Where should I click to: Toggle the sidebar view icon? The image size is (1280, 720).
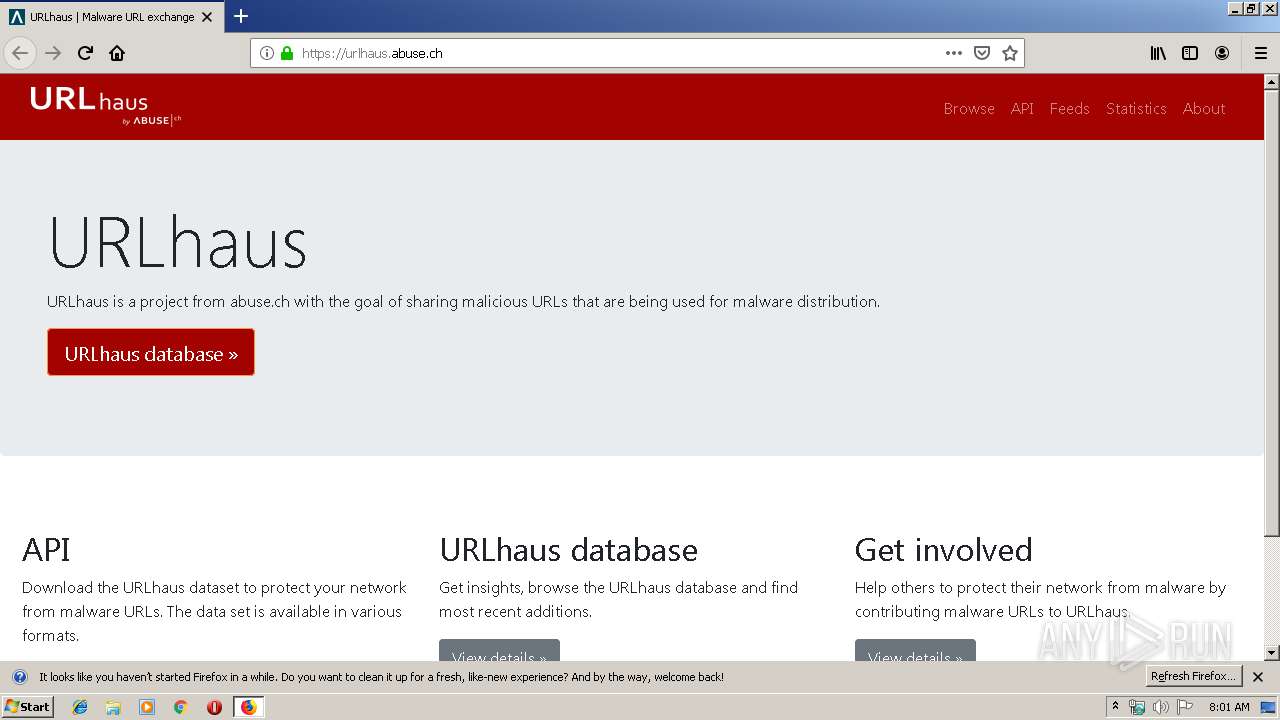click(x=1190, y=53)
